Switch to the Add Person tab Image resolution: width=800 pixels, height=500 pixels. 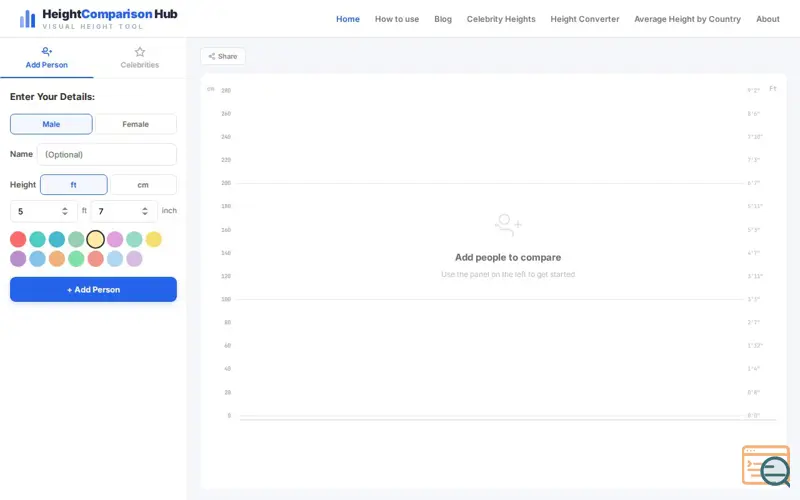(x=46, y=58)
